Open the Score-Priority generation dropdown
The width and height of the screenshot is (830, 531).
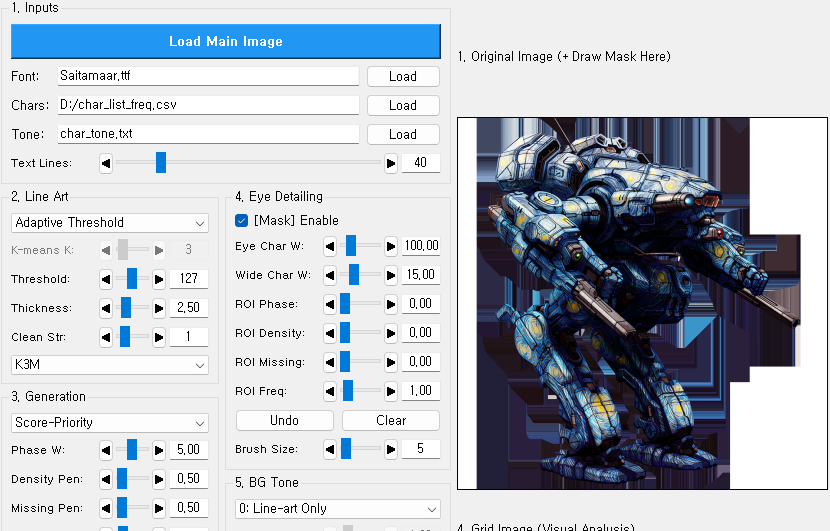tap(110, 423)
